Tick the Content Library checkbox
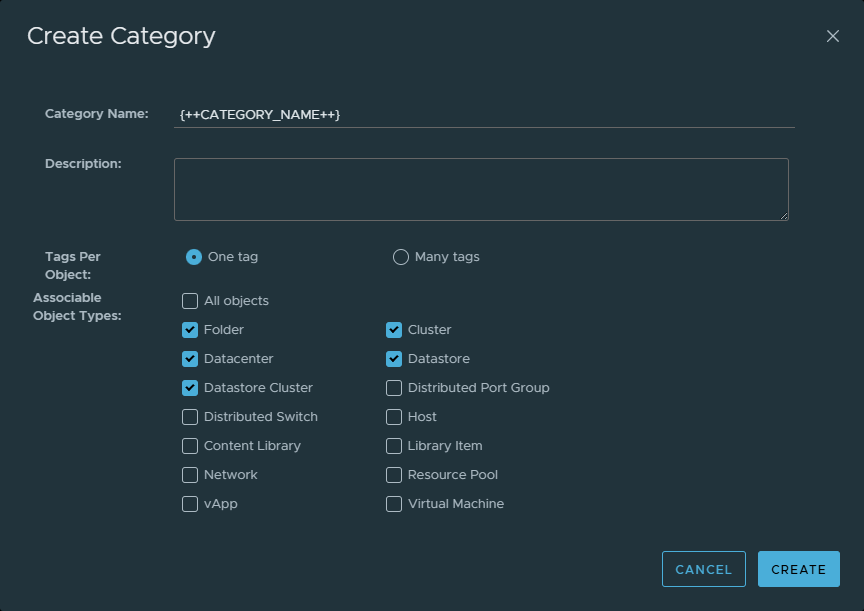864x611 pixels. pyautogui.click(x=190, y=446)
